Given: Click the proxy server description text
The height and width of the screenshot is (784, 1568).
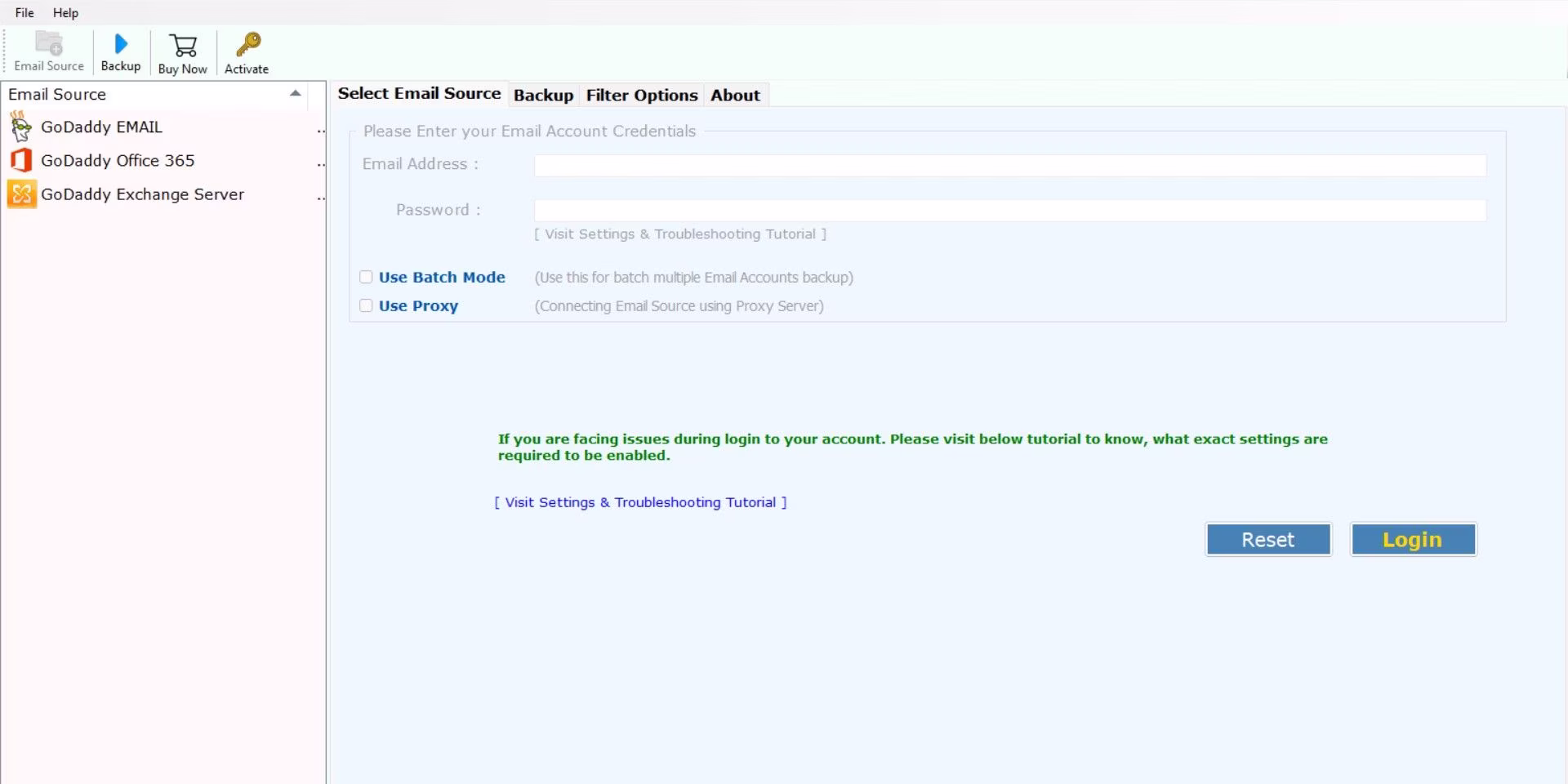Looking at the screenshot, I should tap(679, 306).
